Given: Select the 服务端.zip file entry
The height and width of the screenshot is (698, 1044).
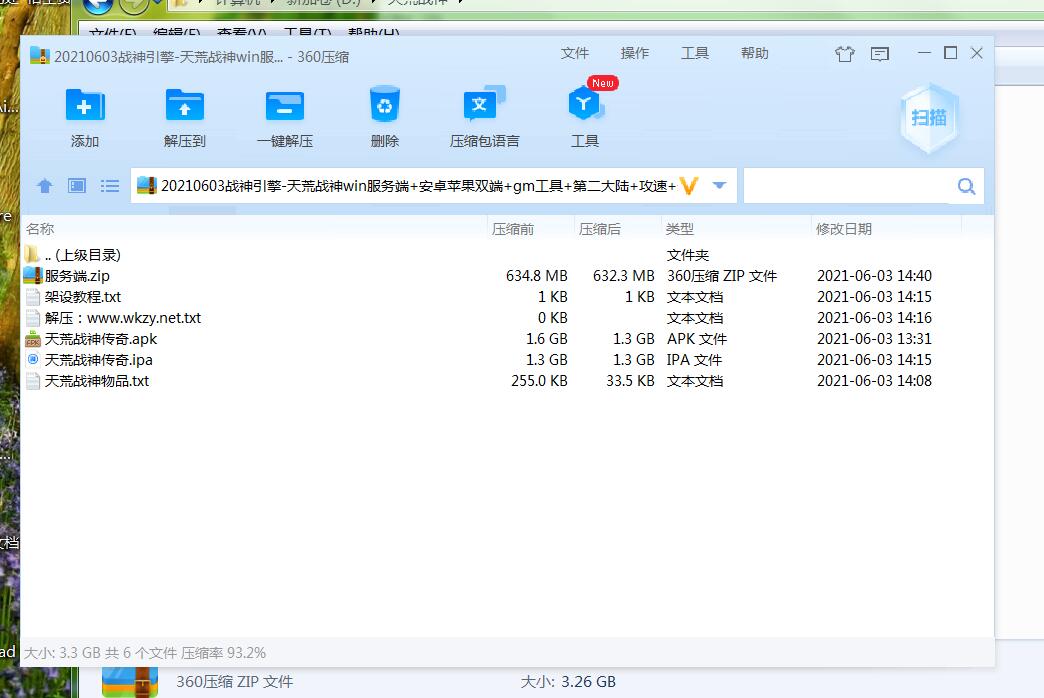Looking at the screenshot, I should 77,276.
